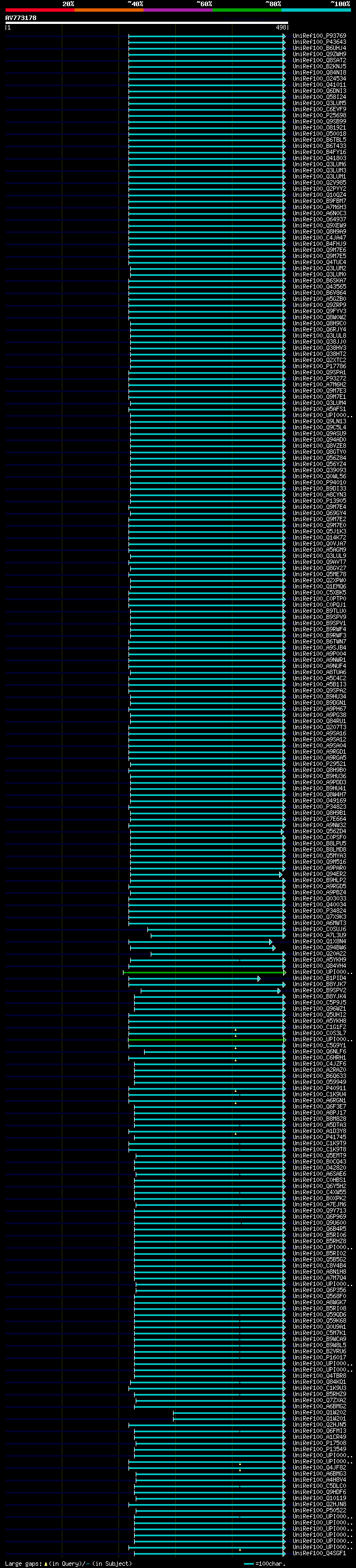Select the UniRef100_O64937 label

point(319,220)
